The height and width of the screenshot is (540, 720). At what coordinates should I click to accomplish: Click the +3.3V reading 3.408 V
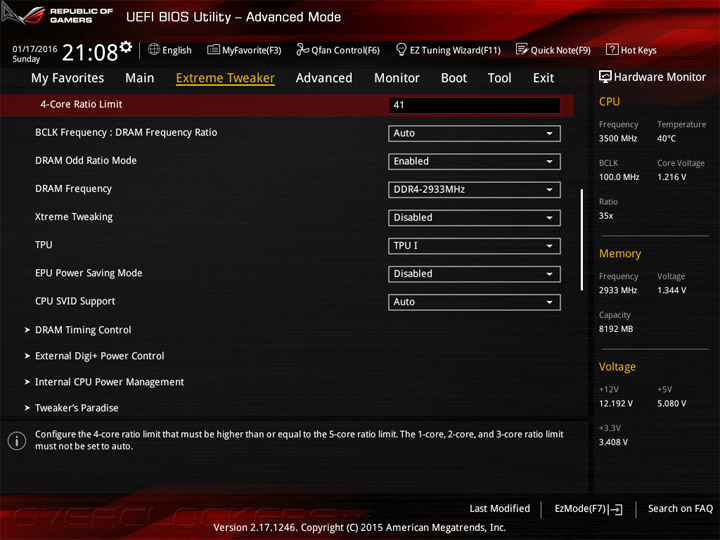pyautogui.click(x=613, y=442)
